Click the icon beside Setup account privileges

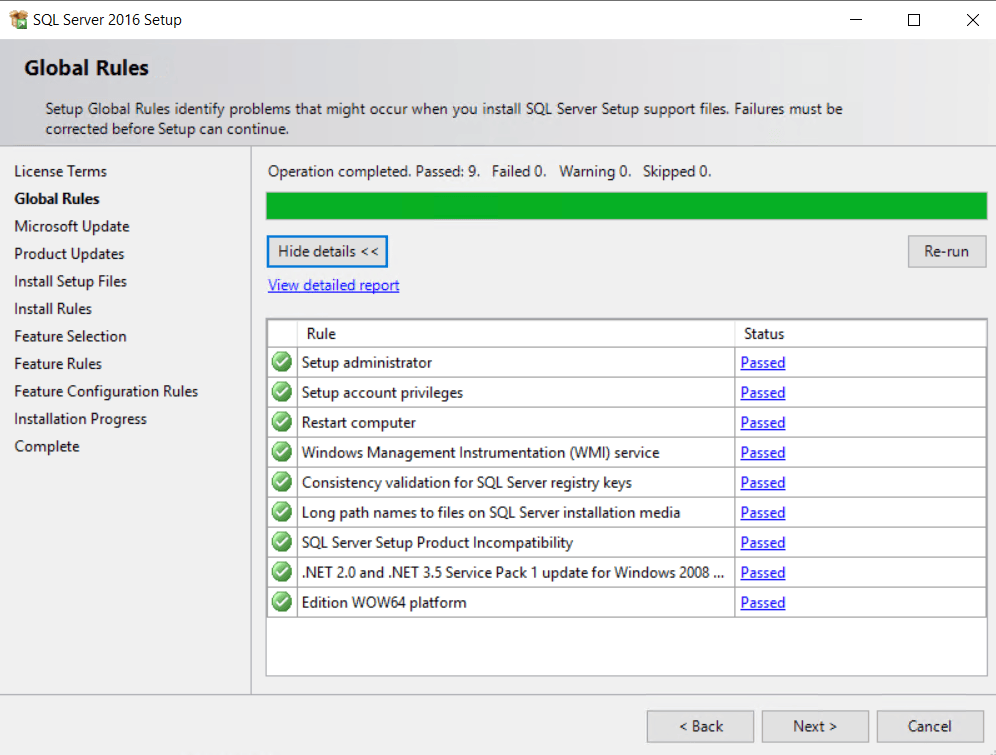coord(281,392)
